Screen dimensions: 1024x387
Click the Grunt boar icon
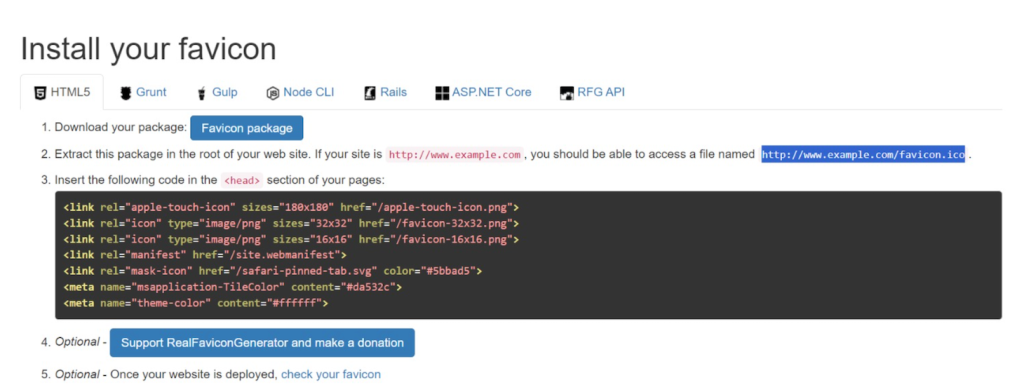(x=126, y=93)
